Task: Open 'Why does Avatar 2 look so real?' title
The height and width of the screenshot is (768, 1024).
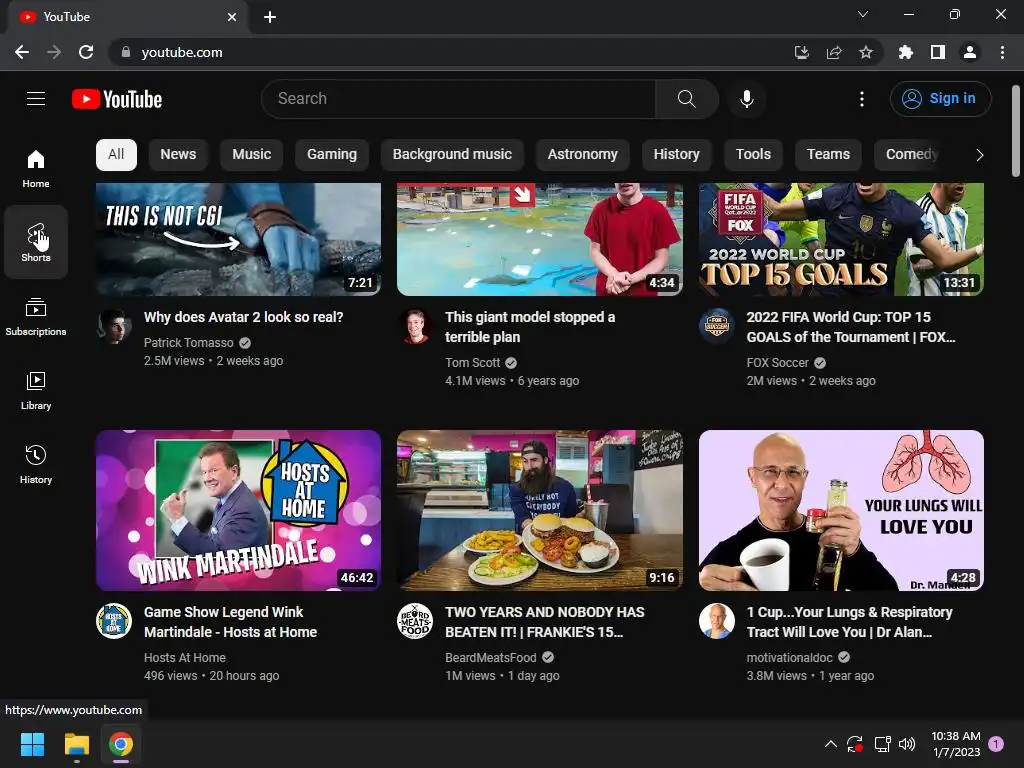Action: click(244, 317)
